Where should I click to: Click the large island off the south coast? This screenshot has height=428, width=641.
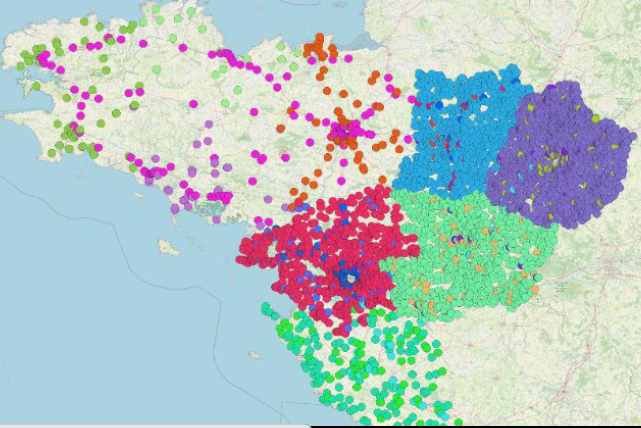(168, 246)
